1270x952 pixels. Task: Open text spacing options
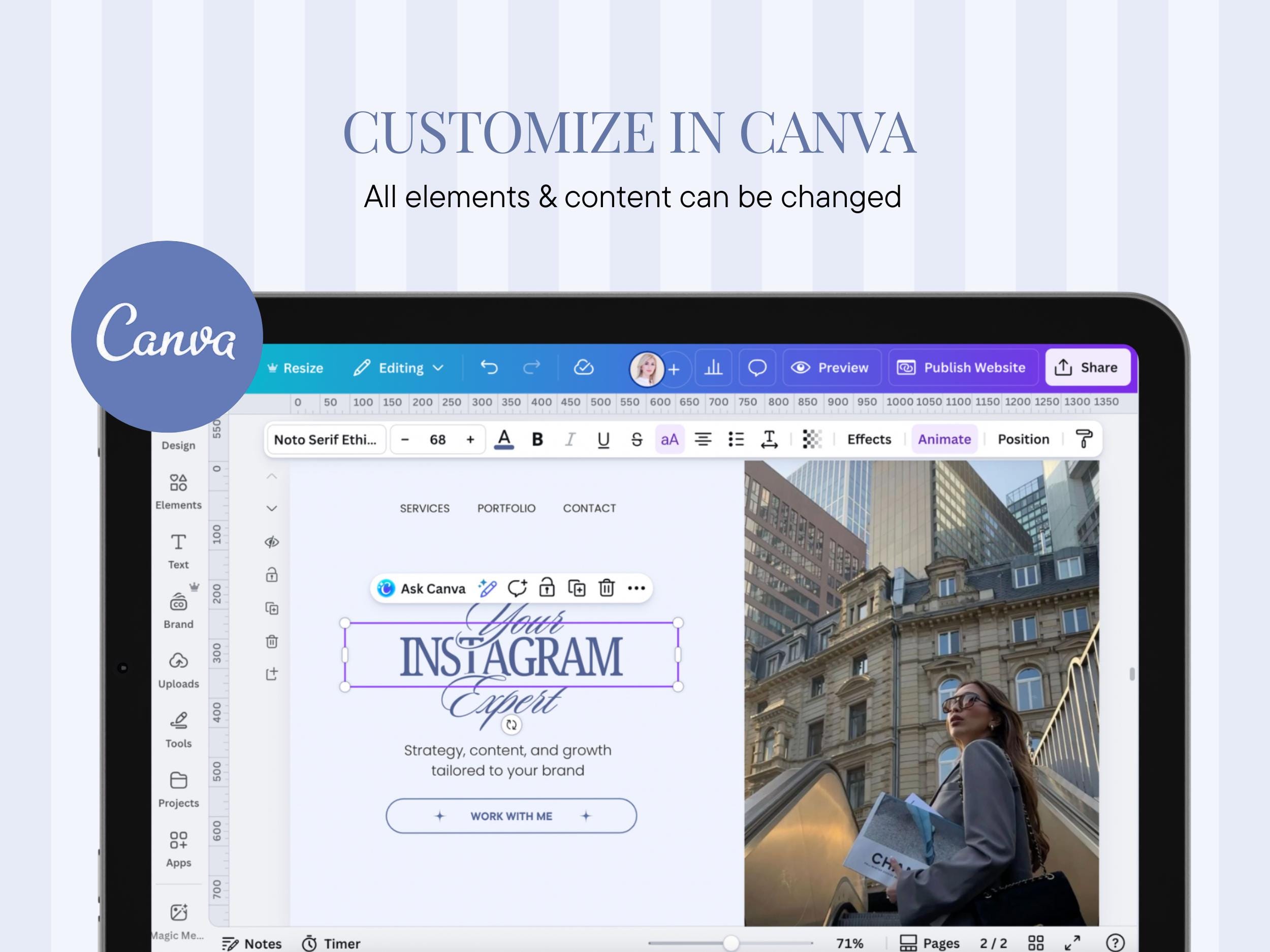769,439
